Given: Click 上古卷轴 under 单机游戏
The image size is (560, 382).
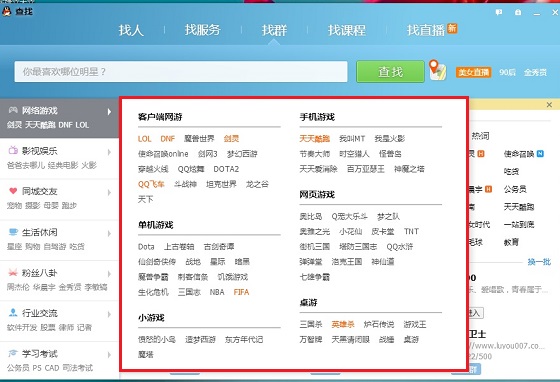Looking at the screenshot, I should click(x=179, y=246).
